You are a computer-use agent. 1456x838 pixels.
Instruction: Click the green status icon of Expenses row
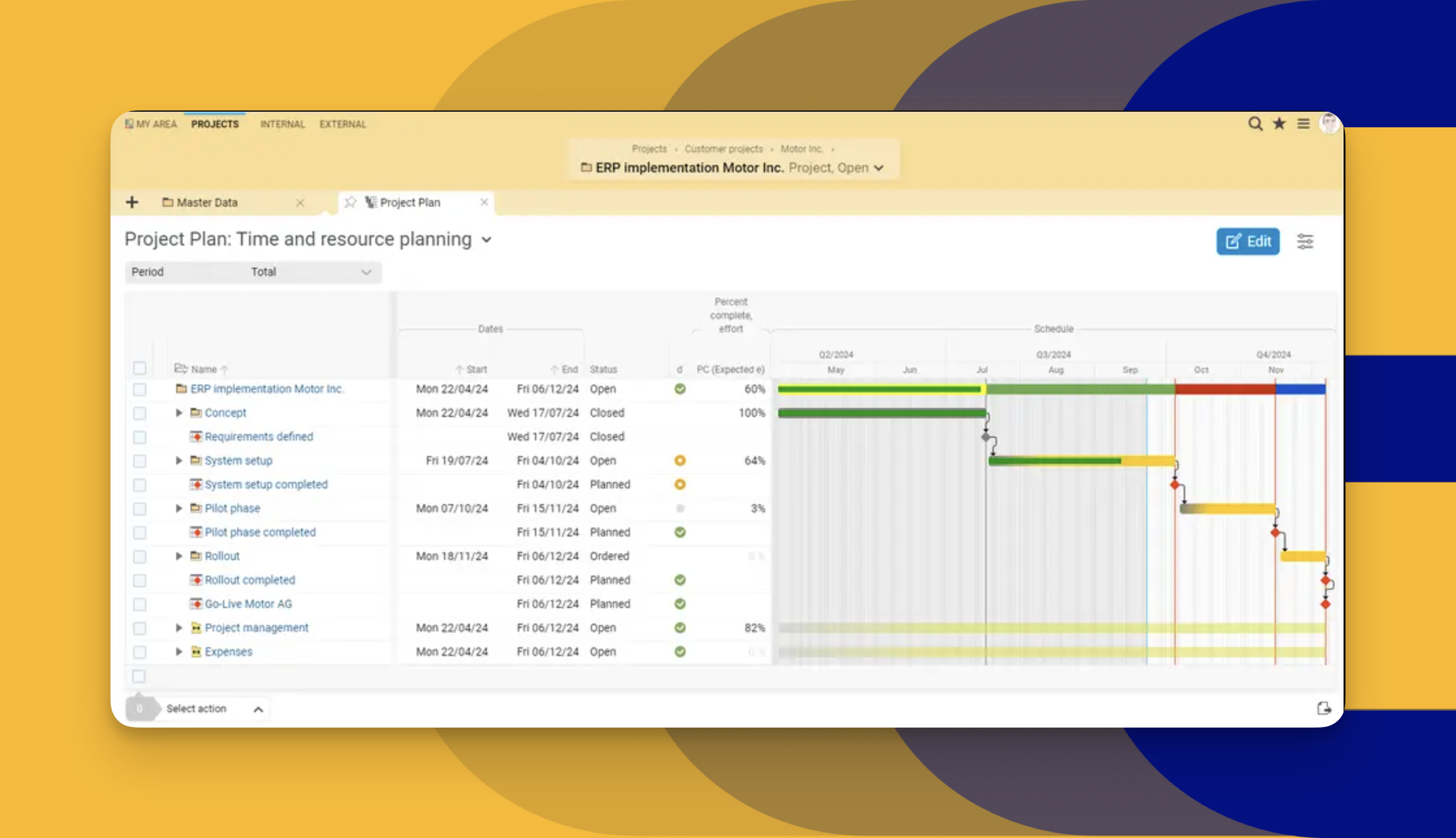pyautogui.click(x=680, y=652)
